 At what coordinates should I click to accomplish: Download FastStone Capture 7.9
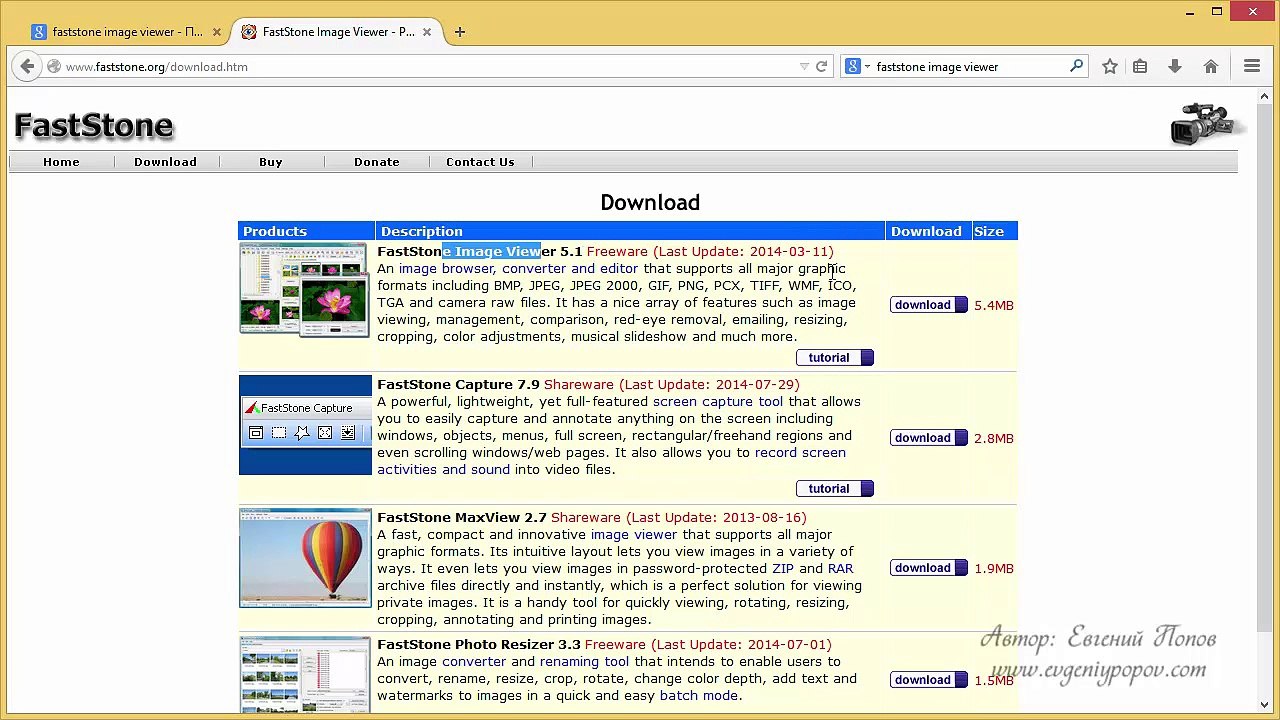[x=929, y=438]
